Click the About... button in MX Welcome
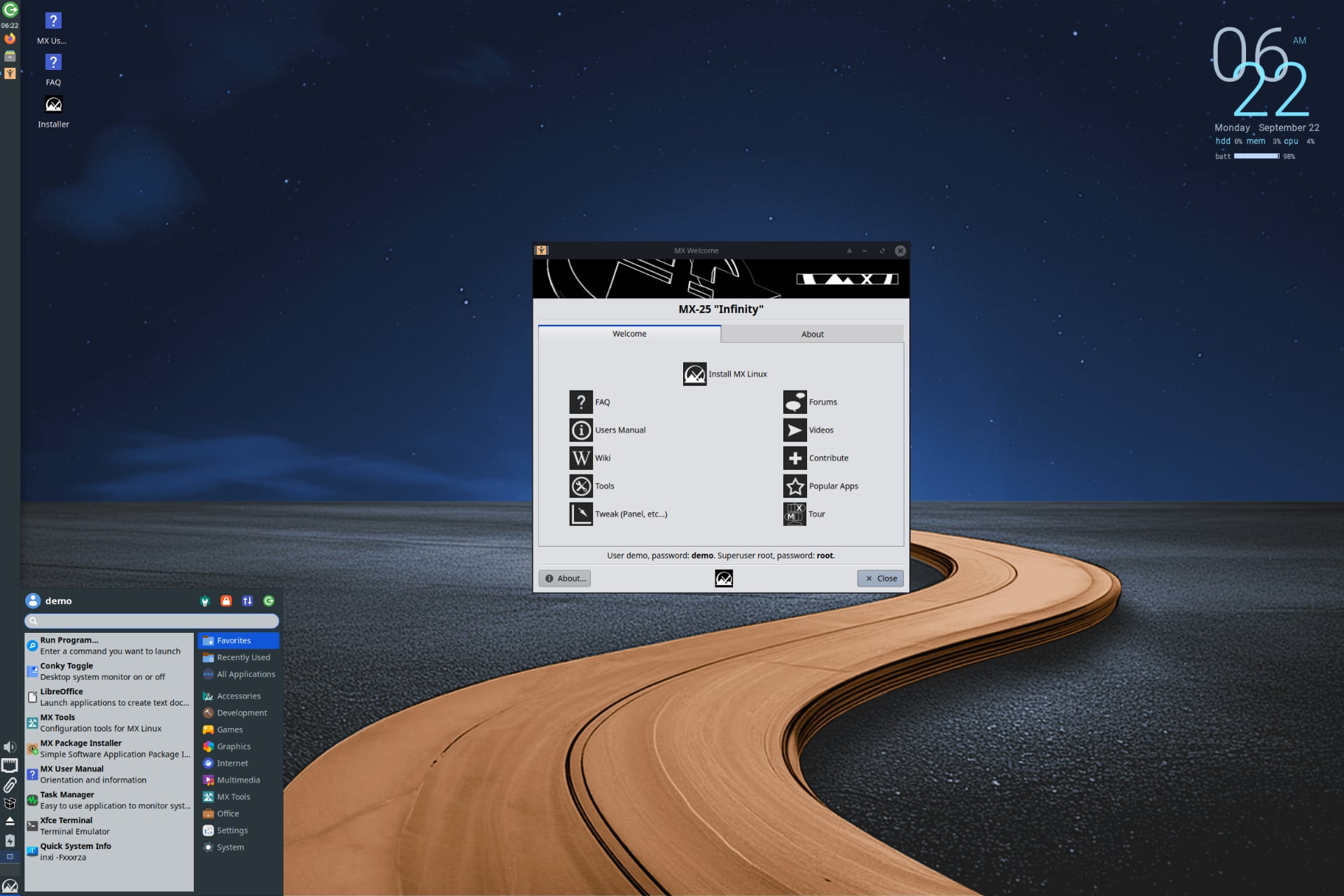Viewport: 1344px width, 896px height. (x=564, y=578)
